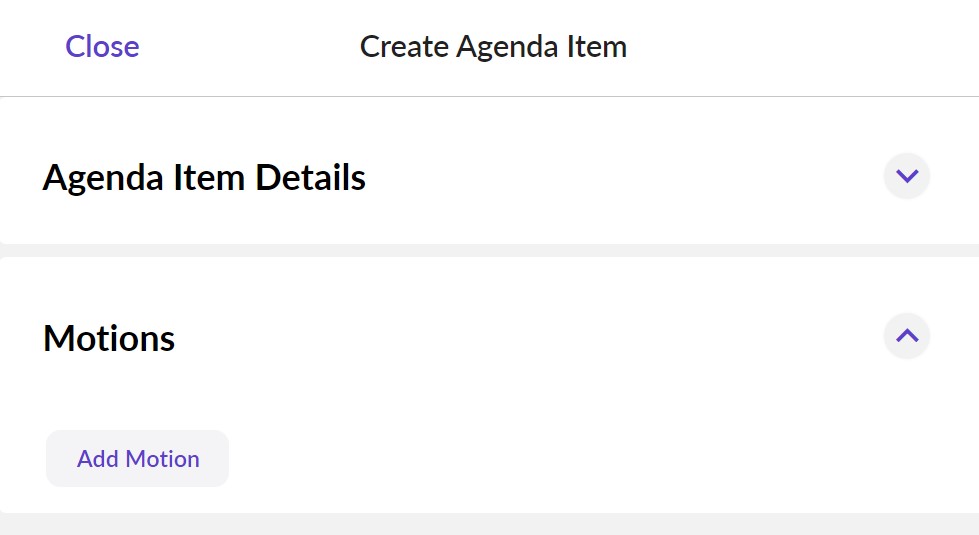Add a new motion to agenda item
Viewport: 979px width, 535px height.
[138, 459]
